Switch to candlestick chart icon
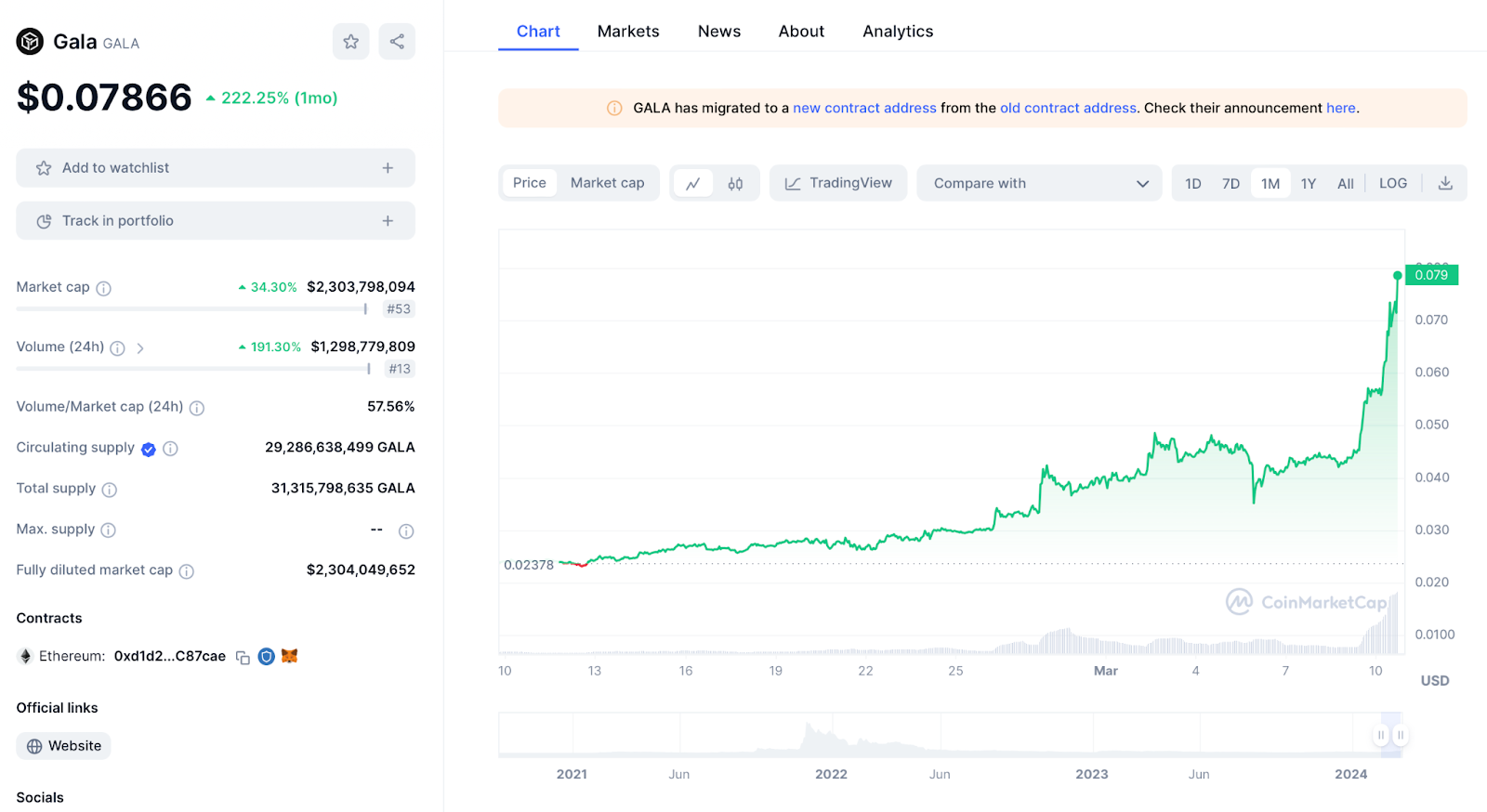This screenshot has height=812, width=1487. pos(735,183)
